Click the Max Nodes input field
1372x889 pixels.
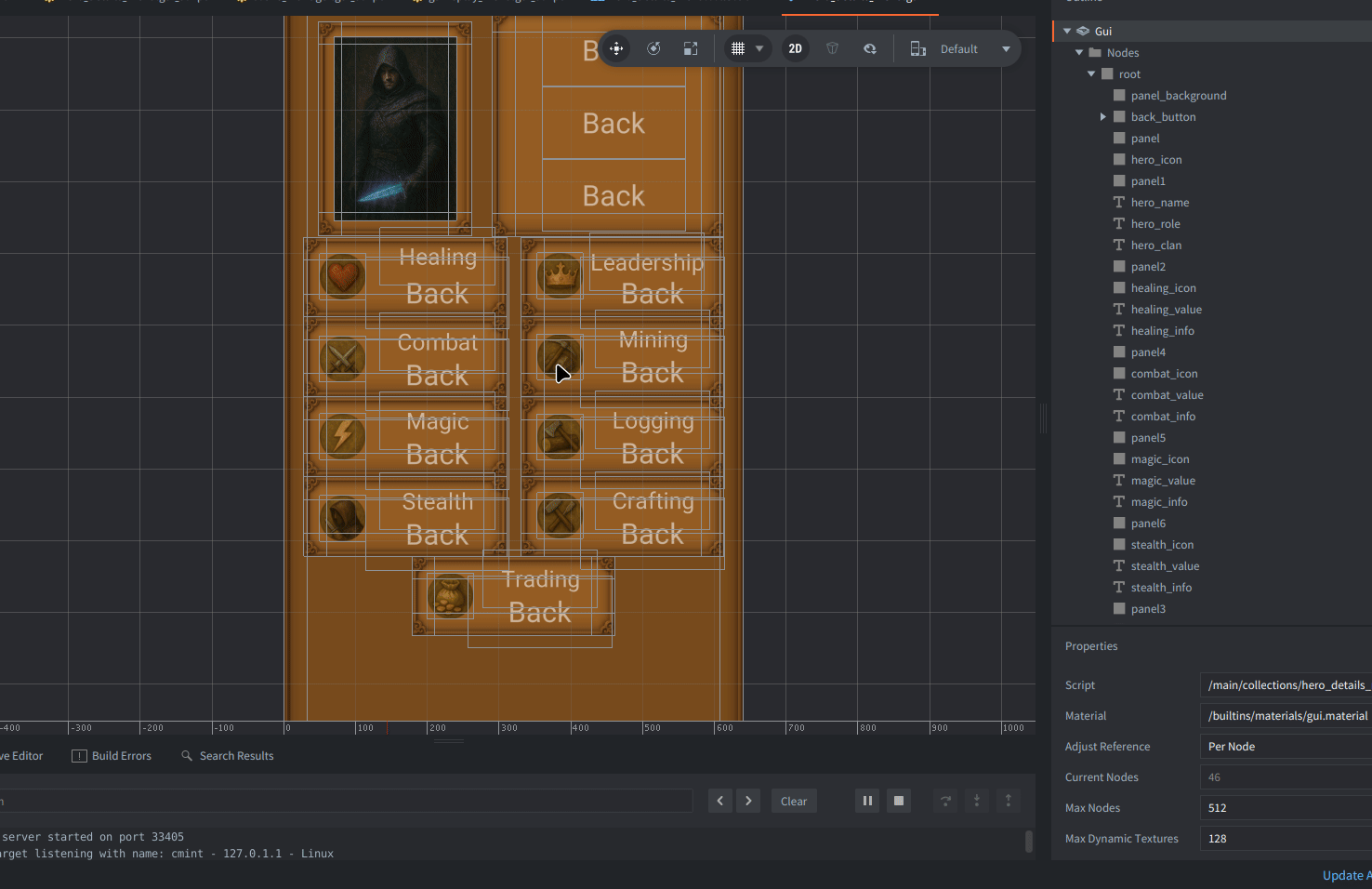click(1283, 808)
